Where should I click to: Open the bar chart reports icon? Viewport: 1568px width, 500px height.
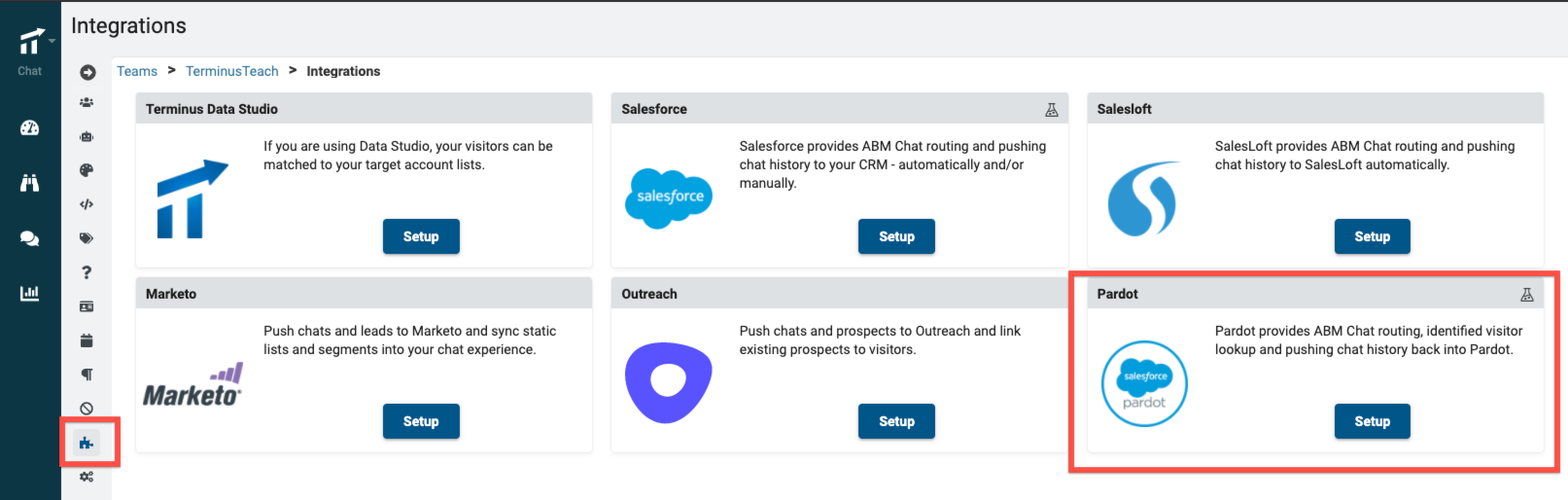(30, 293)
